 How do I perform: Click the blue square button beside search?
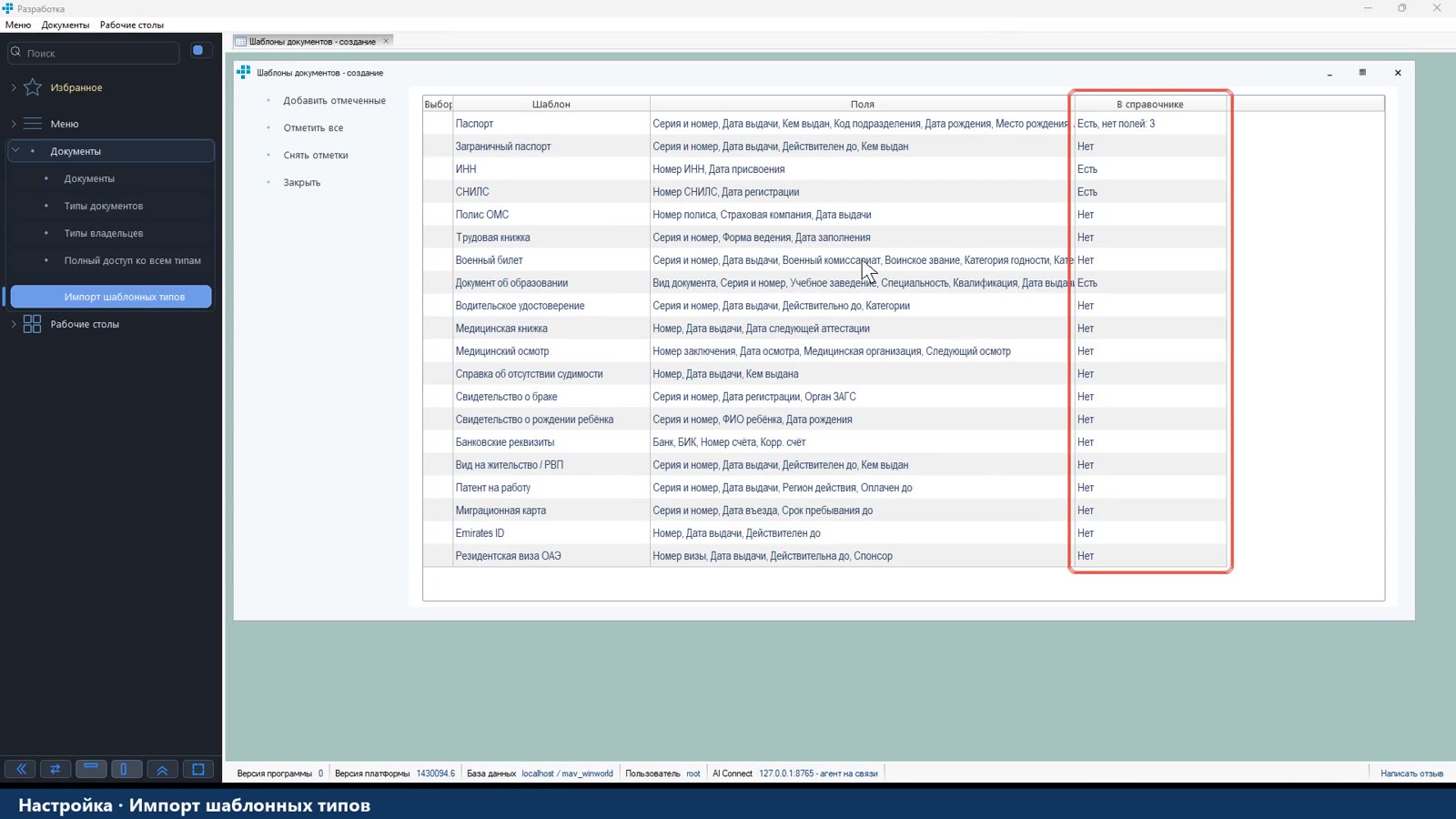(x=198, y=51)
